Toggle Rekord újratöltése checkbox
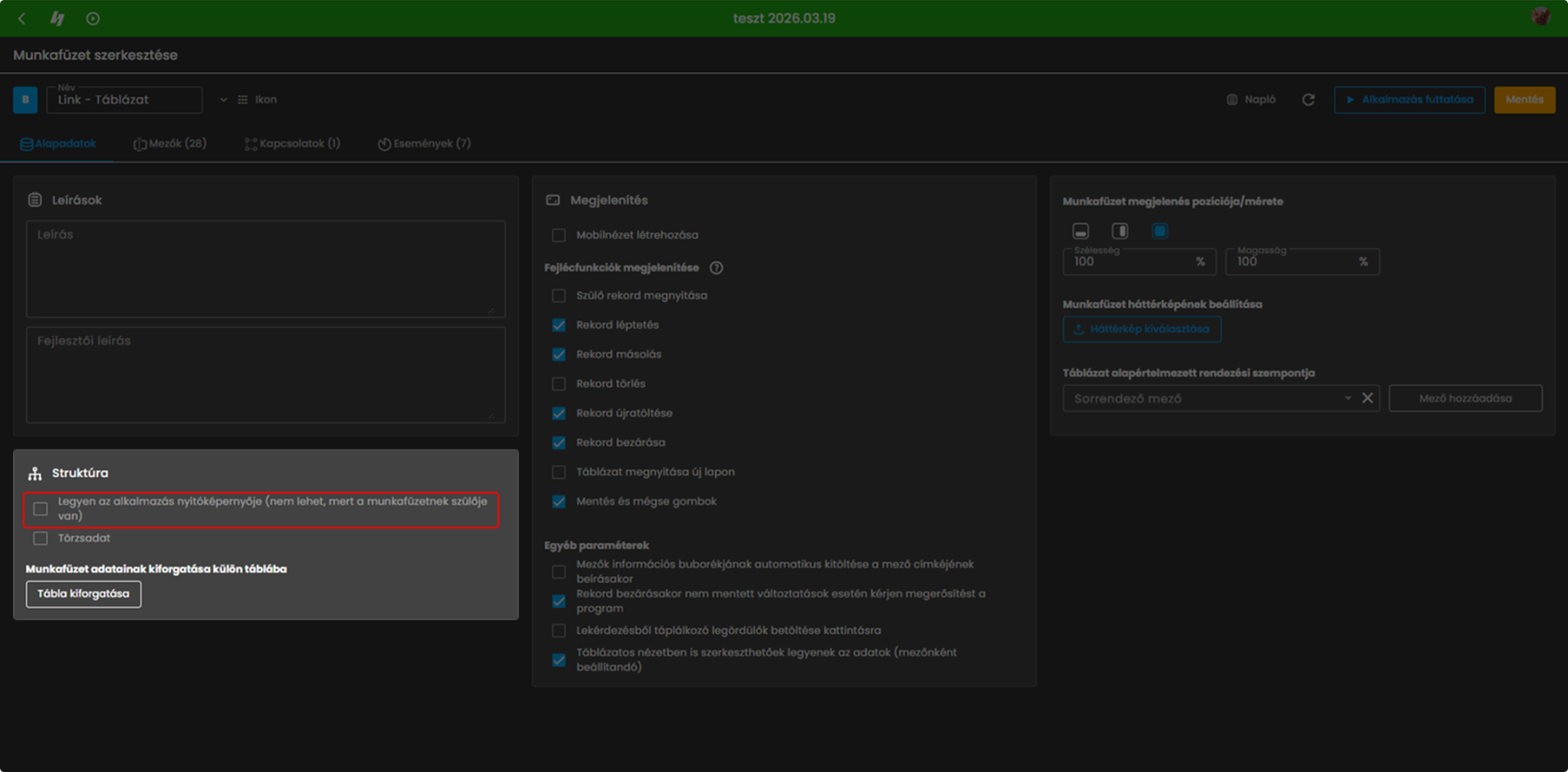This screenshot has width=1568, height=772. coord(558,414)
